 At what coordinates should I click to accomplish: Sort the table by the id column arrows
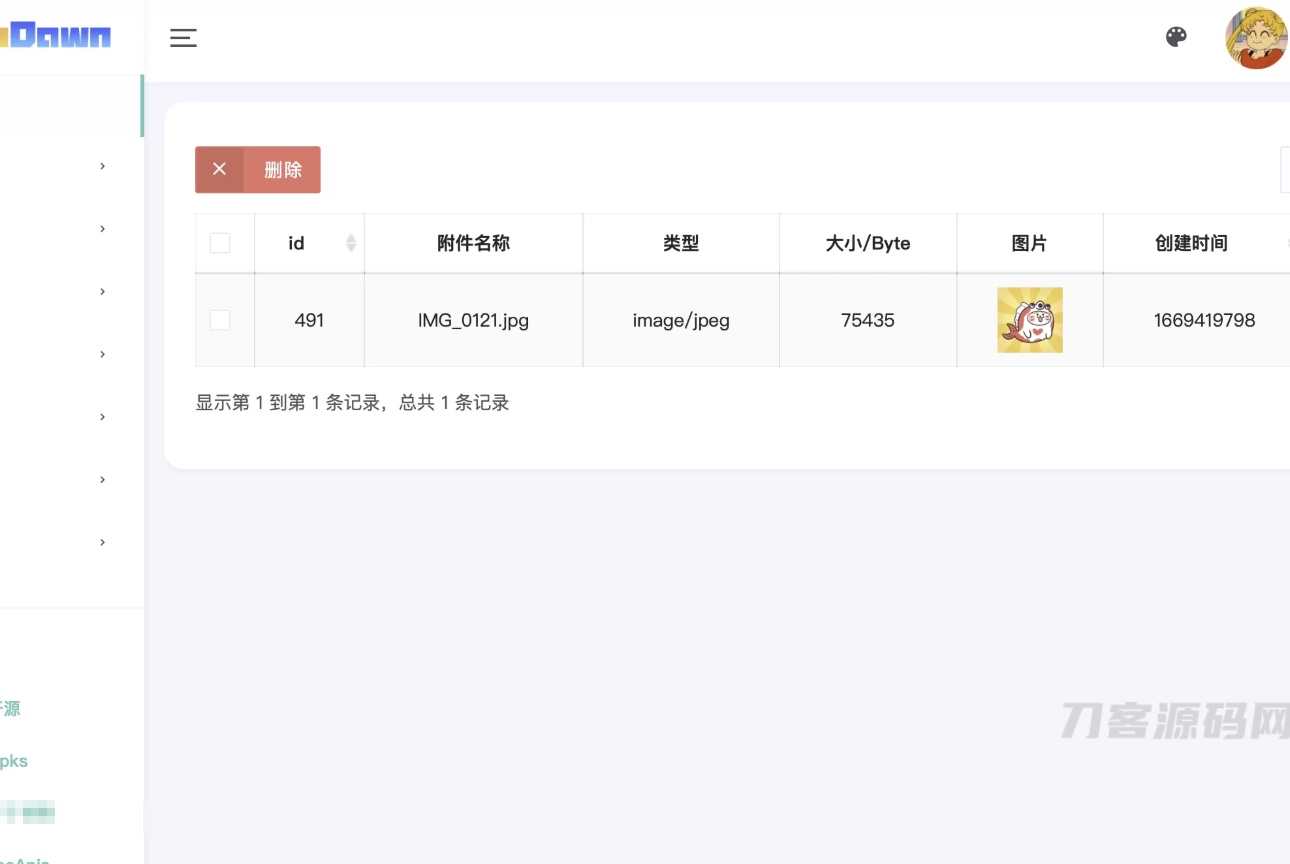[351, 243]
